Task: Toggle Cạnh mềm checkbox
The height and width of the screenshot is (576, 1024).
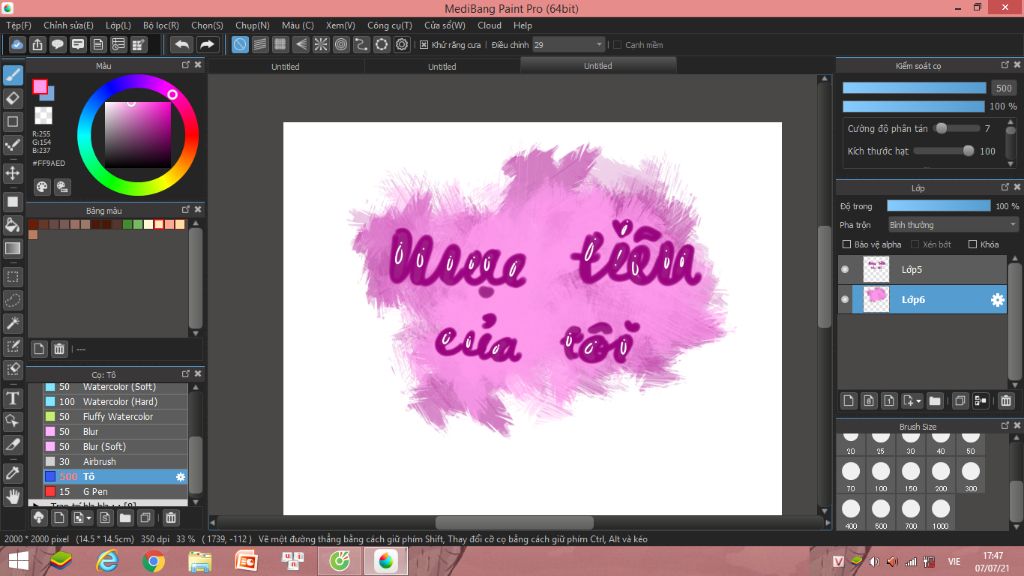Action: point(617,44)
